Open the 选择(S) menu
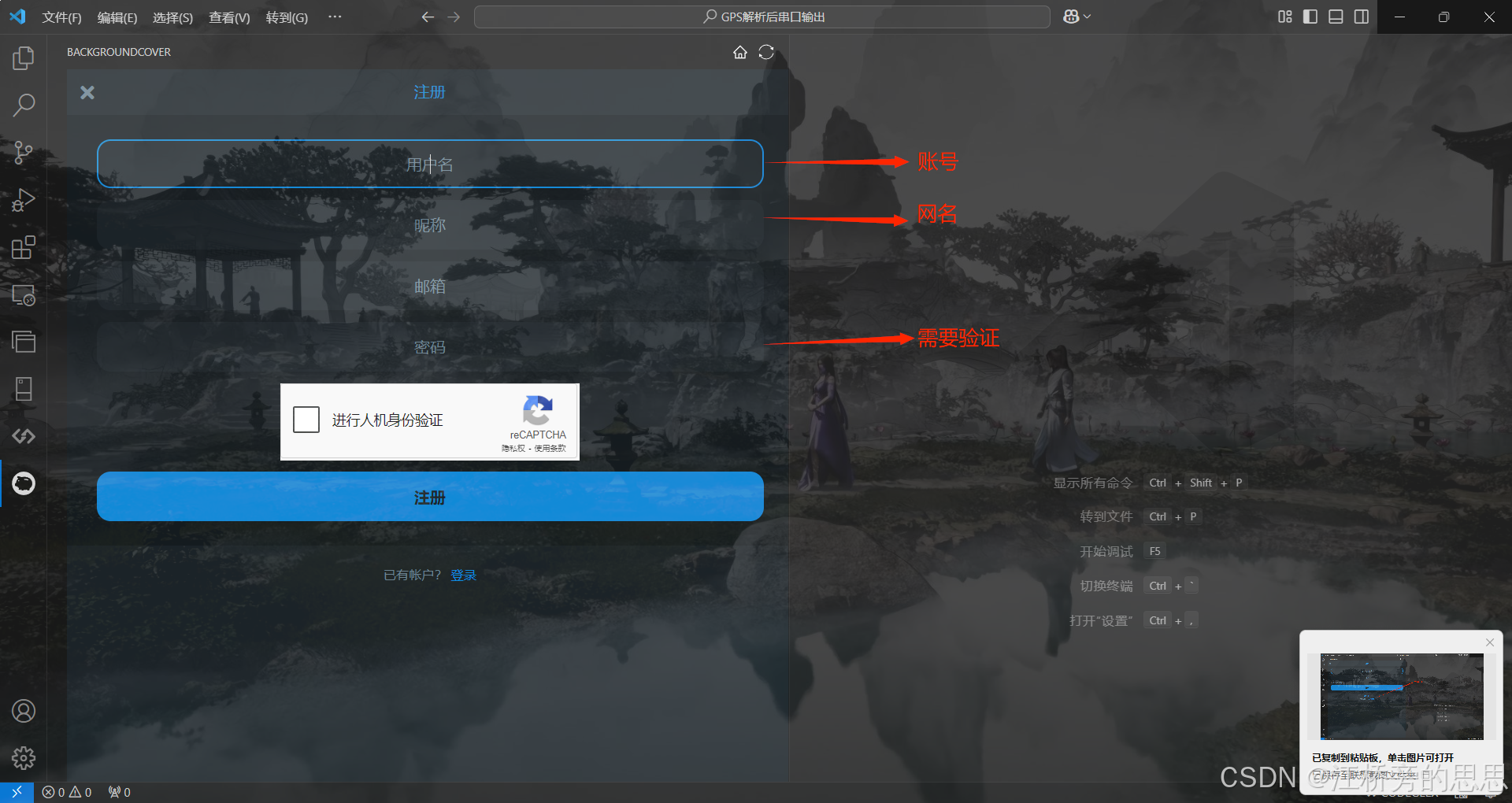This screenshot has height=803, width=1512. (x=172, y=17)
